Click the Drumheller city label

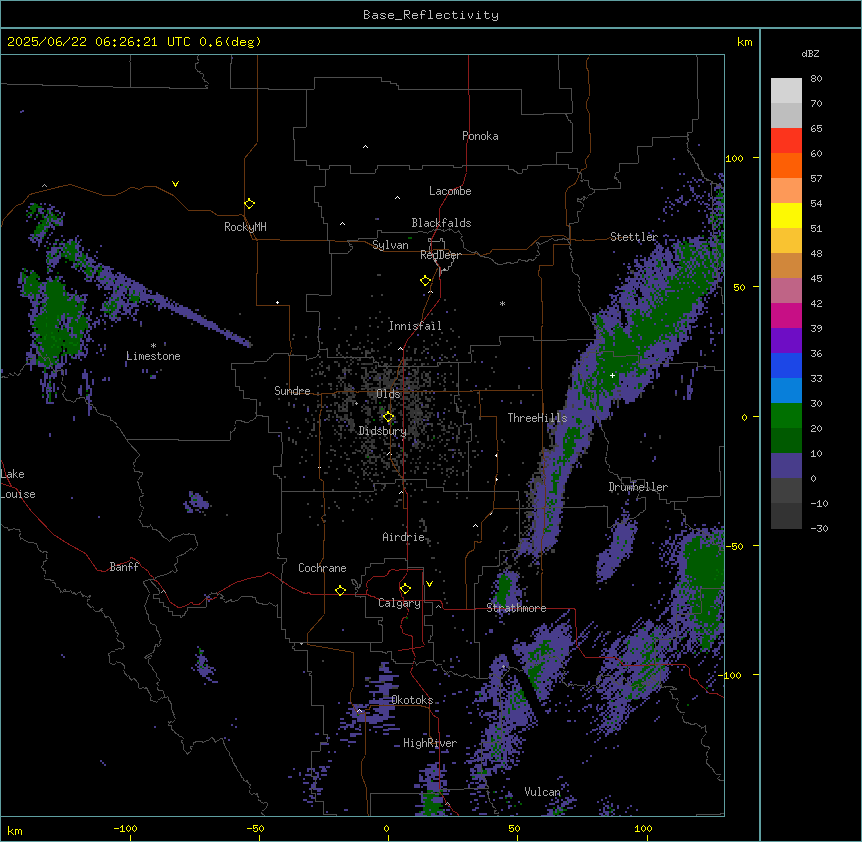638,487
